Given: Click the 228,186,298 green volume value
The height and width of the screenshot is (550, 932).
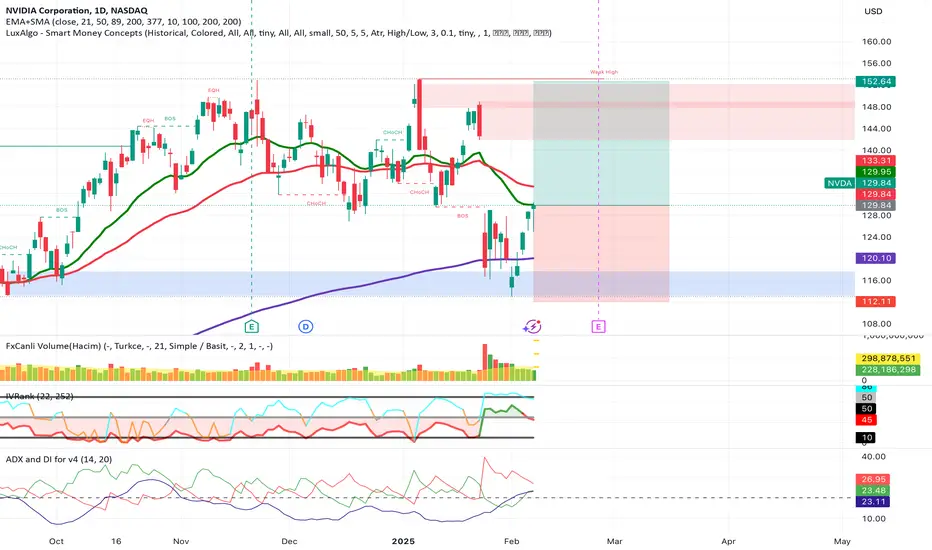Looking at the screenshot, I should pyautogui.click(x=888, y=370).
